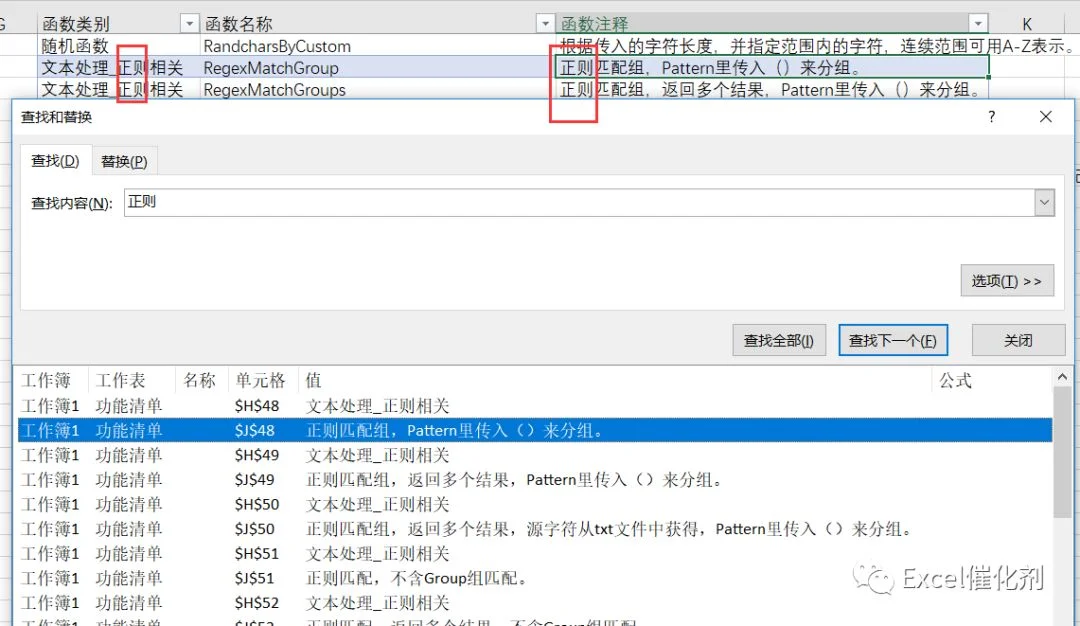Viewport: 1080px width, 626px height.
Task: Click the 函数类别 header cell
Action: (118, 24)
